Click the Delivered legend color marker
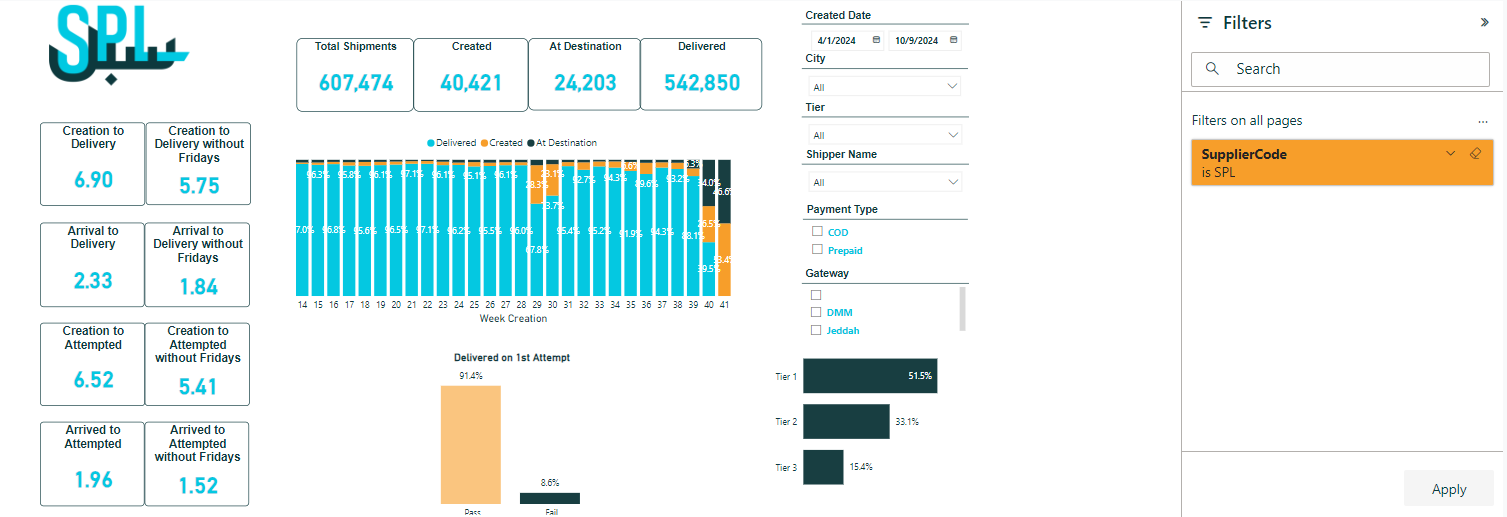This screenshot has height=517, width=1507. point(431,143)
